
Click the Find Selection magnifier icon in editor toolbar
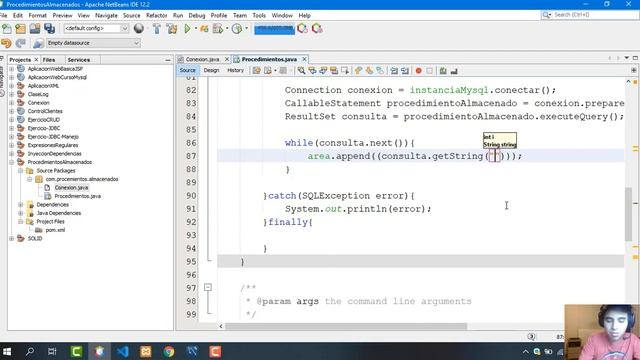pos(301,71)
